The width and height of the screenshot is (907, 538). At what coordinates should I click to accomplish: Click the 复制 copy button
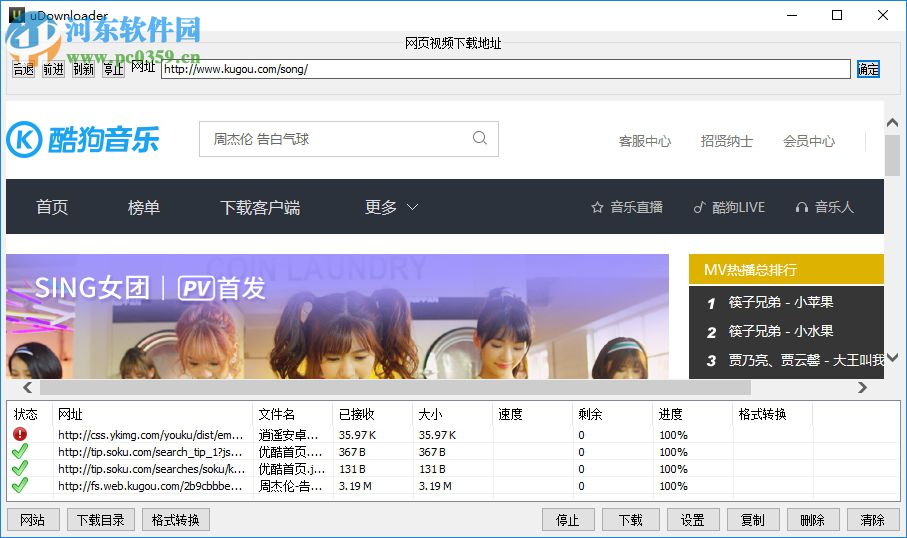point(753,519)
